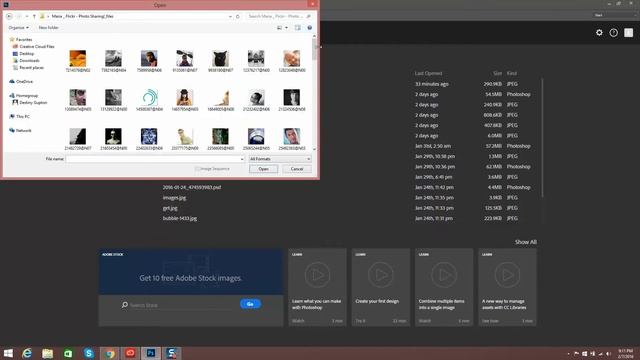Switch to Photoshop taskbar icon
The image size is (640, 360).
151,353
